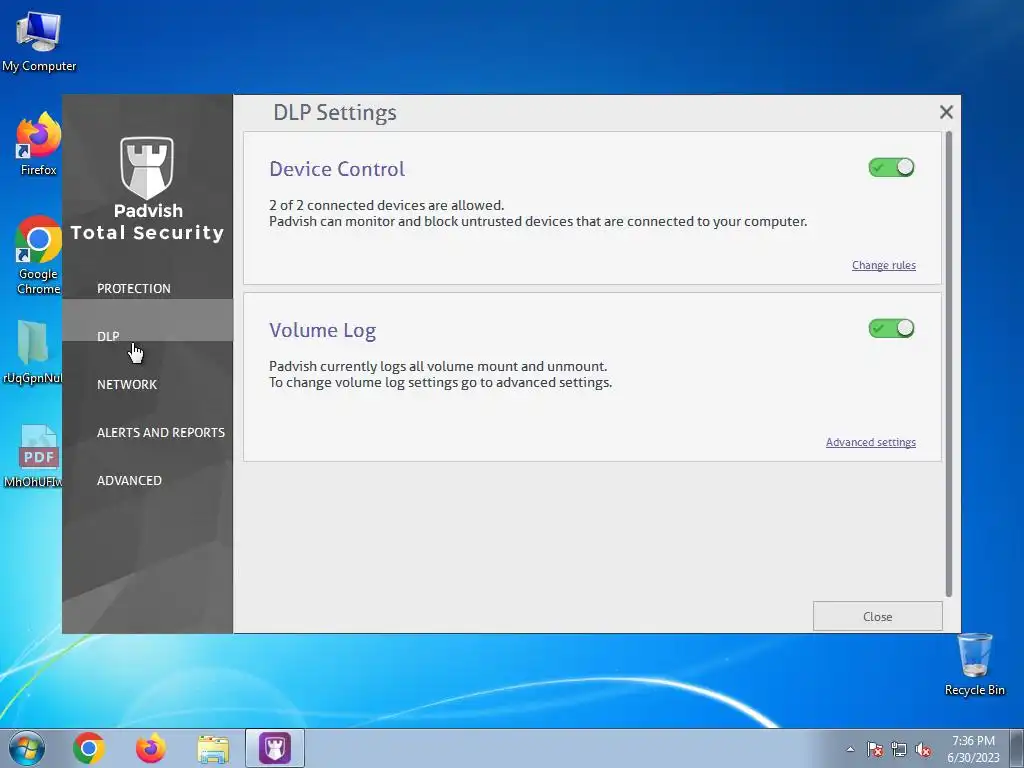The width and height of the screenshot is (1024, 768).
Task: Click the Volume Log heading
Action: pyautogui.click(x=323, y=330)
